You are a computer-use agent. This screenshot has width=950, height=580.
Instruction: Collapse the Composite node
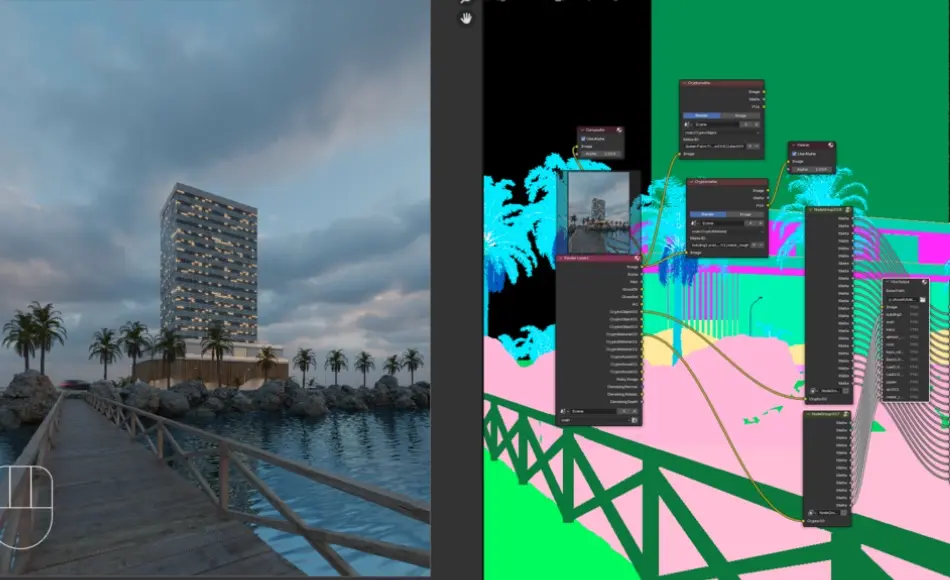[x=580, y=130]
